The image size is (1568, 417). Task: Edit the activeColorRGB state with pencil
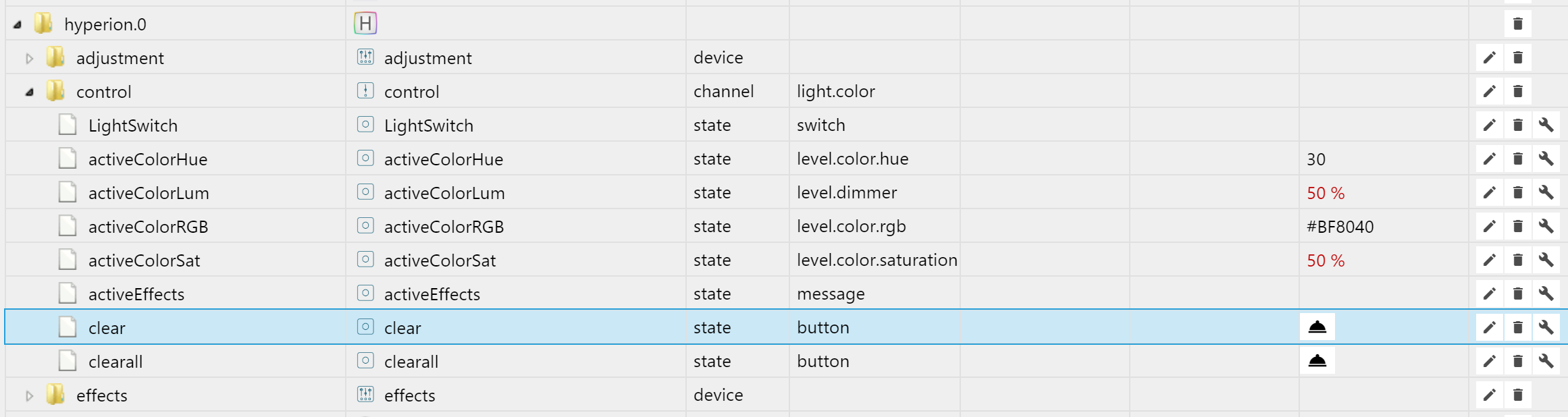[x=1489, y=226]
